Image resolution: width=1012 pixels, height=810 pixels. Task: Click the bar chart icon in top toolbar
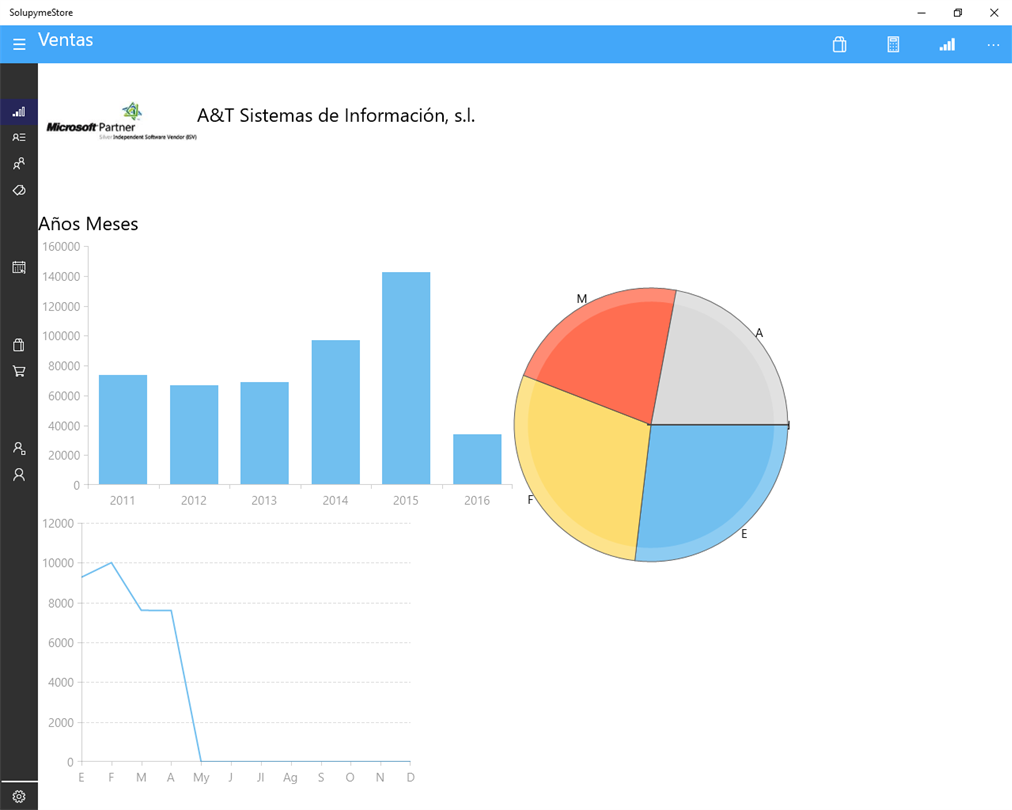coord(947,45)
